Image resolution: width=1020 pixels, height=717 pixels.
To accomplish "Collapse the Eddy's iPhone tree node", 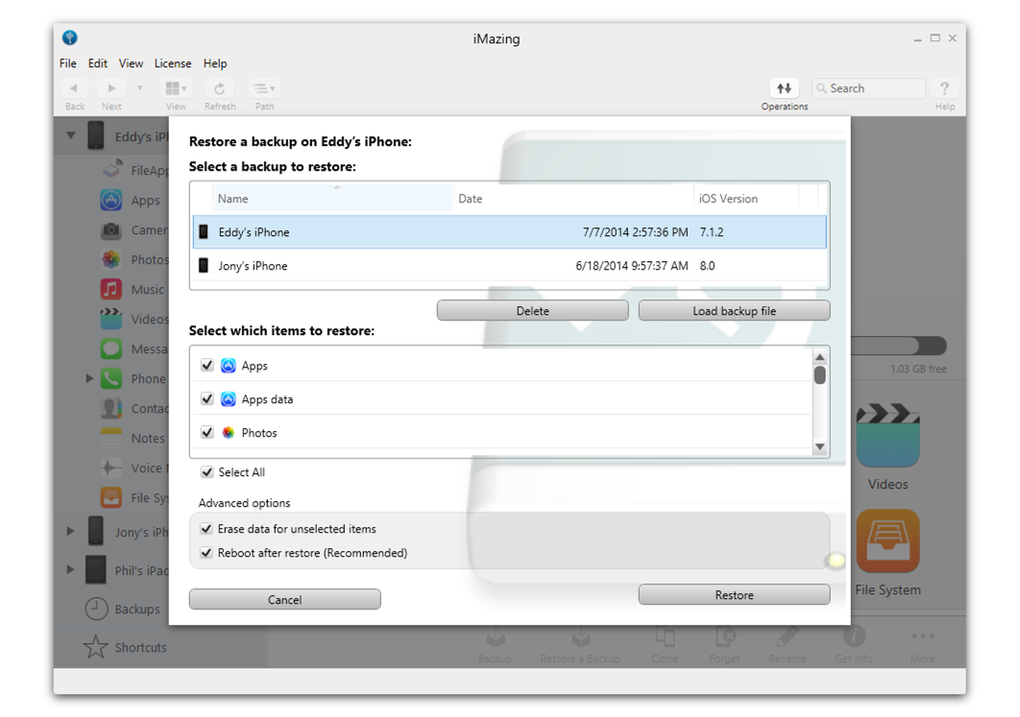I will [x=71, y=136].
